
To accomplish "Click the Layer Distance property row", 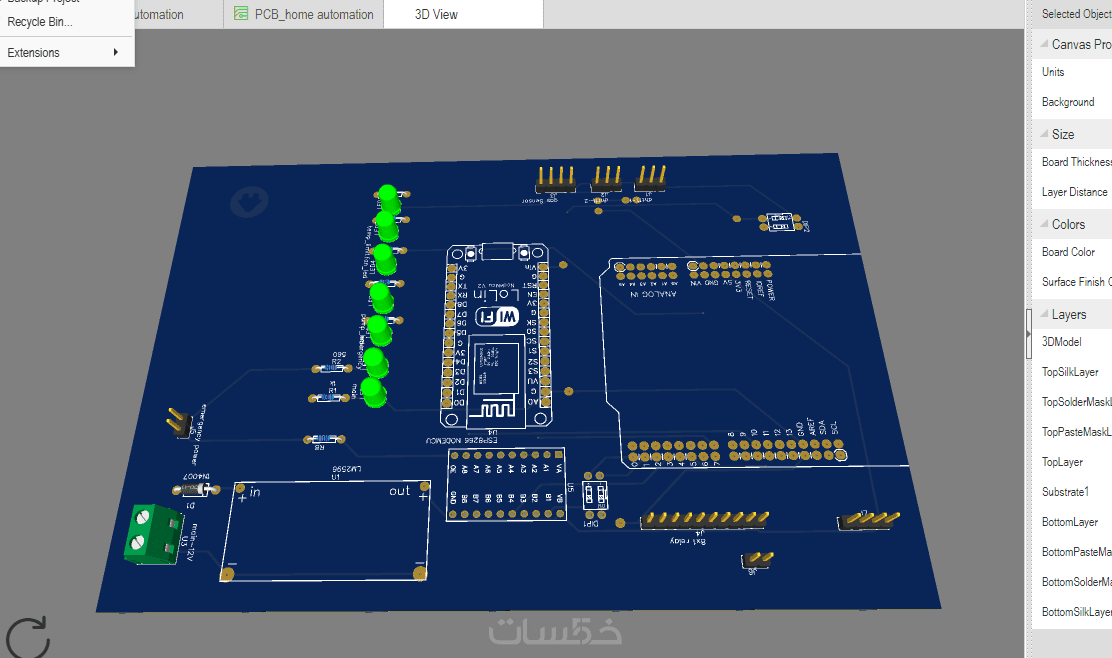I will (x=1072, y=192).
